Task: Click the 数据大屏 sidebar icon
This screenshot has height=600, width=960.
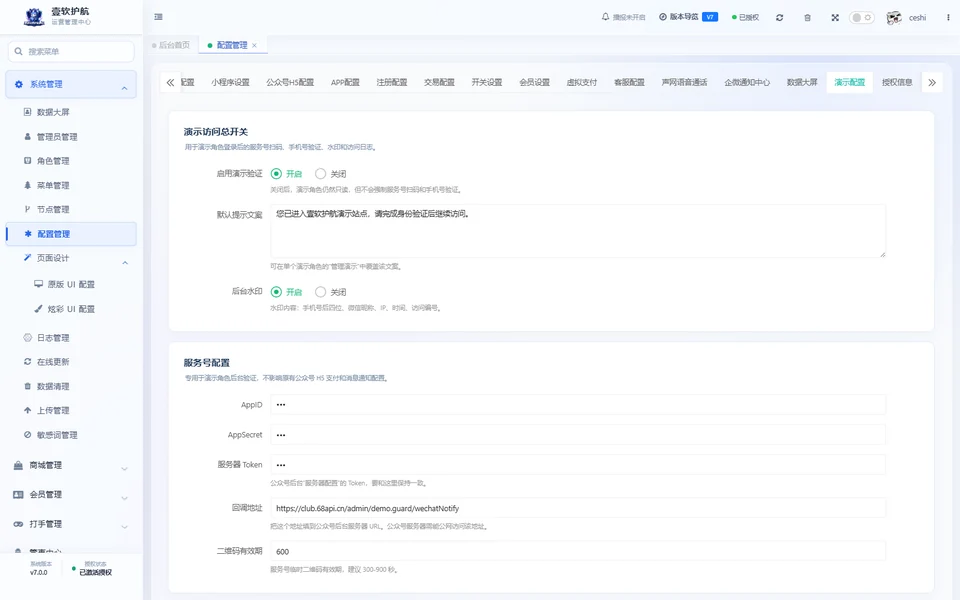Action: pyautogui.click(x=27, y=112)
